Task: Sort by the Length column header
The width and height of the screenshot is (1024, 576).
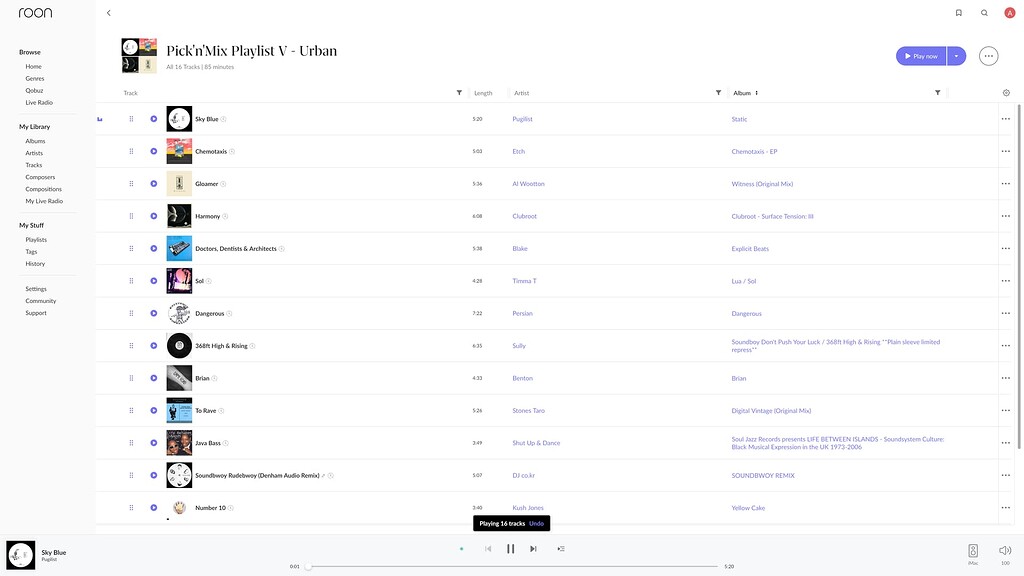Action: pos(483,93)
